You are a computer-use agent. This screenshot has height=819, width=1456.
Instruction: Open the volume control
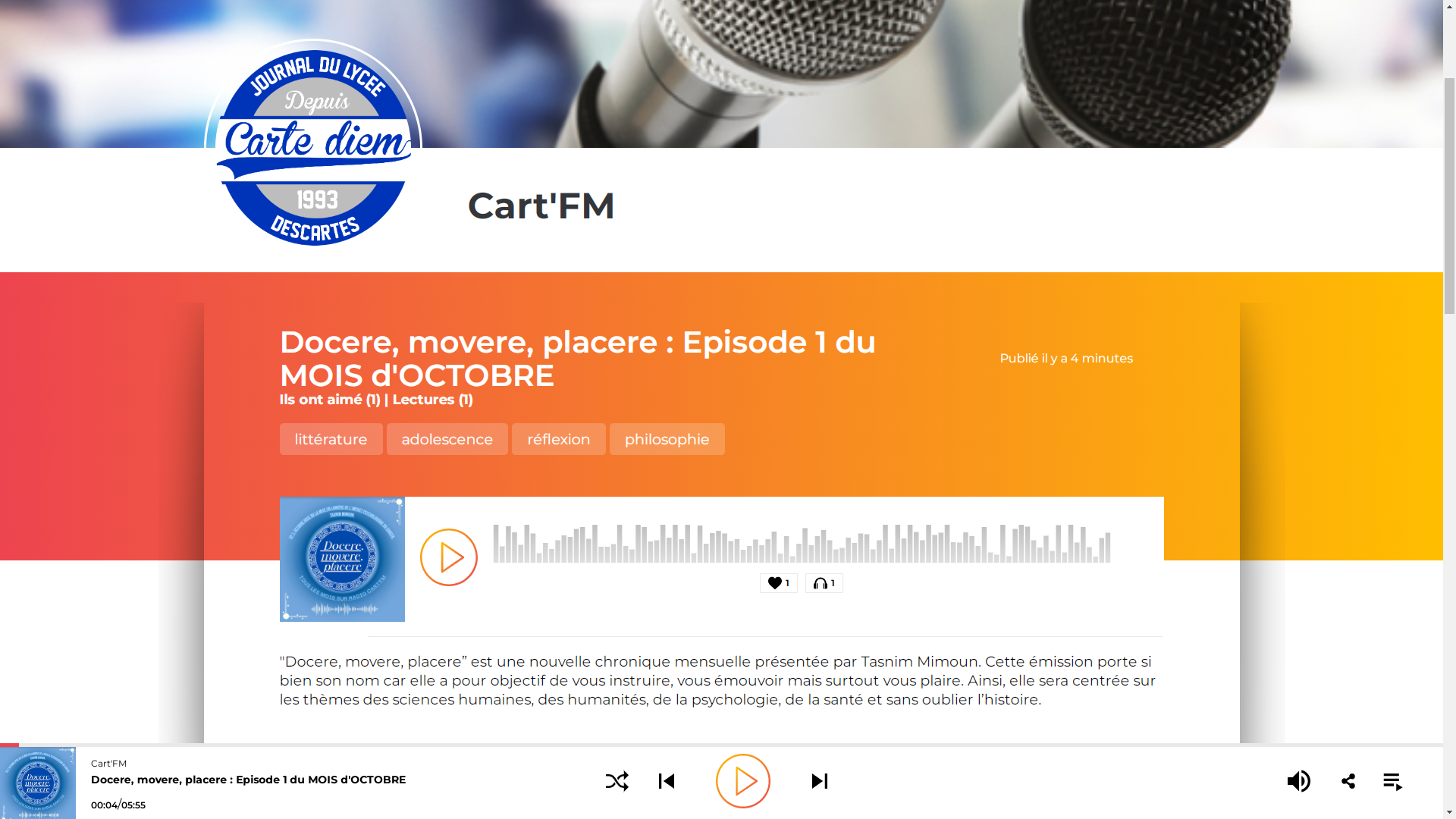pyautogui.click(x=1299, y=781)
